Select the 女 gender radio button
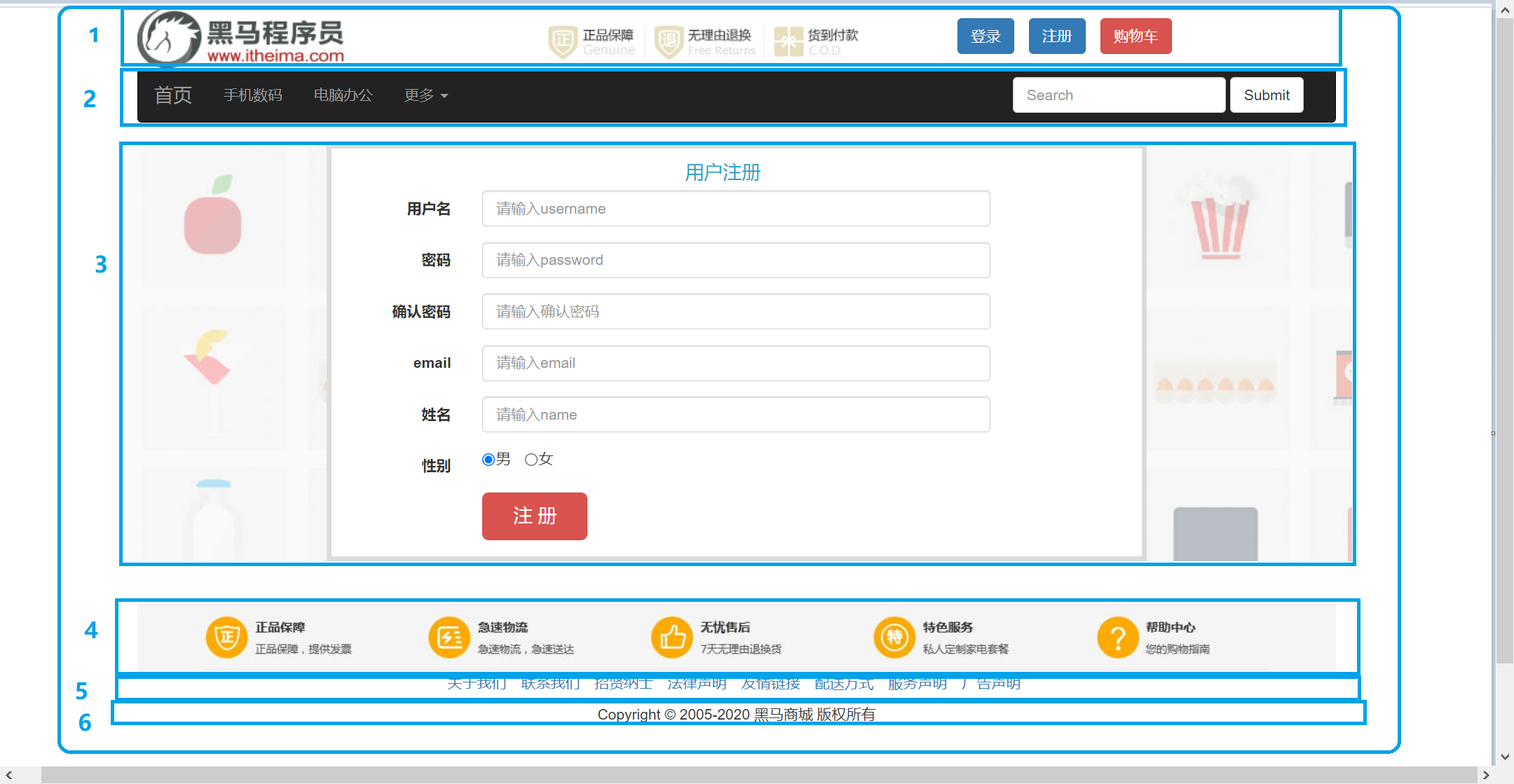Viewport: 1514px width, 784px height. click(531, 460)
